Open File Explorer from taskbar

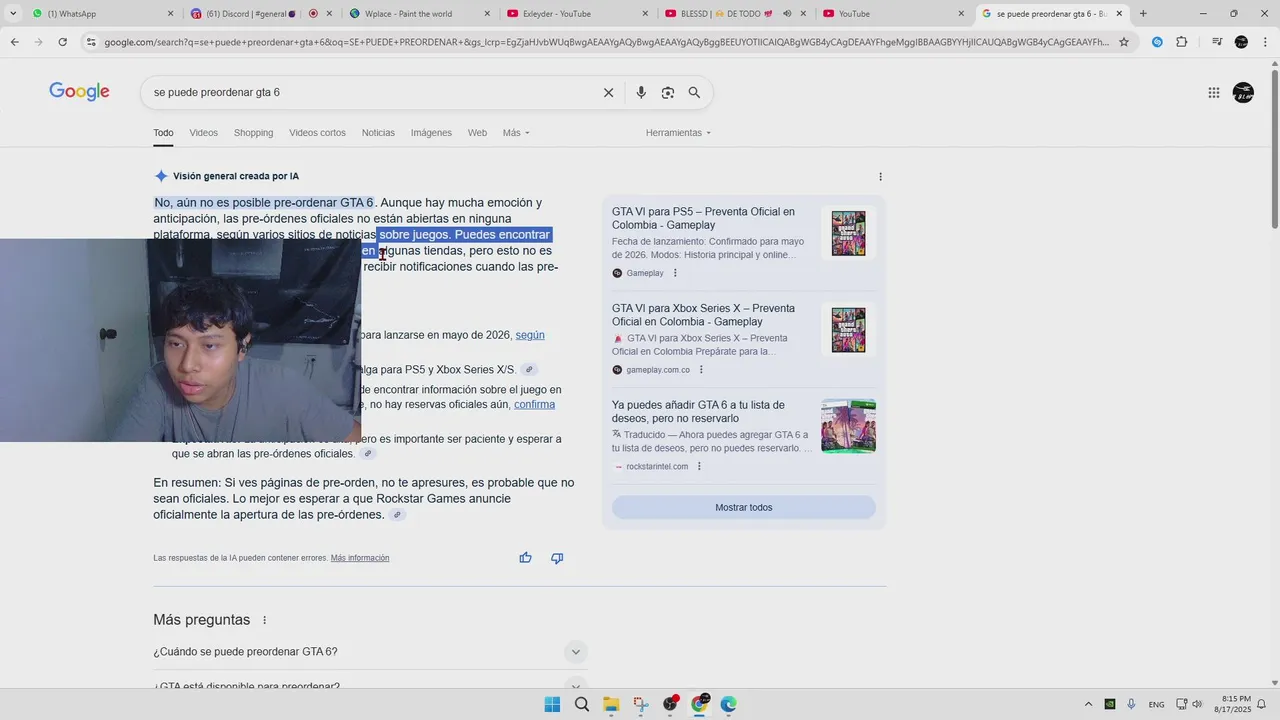pyautogui.click(x=611, y=704)
